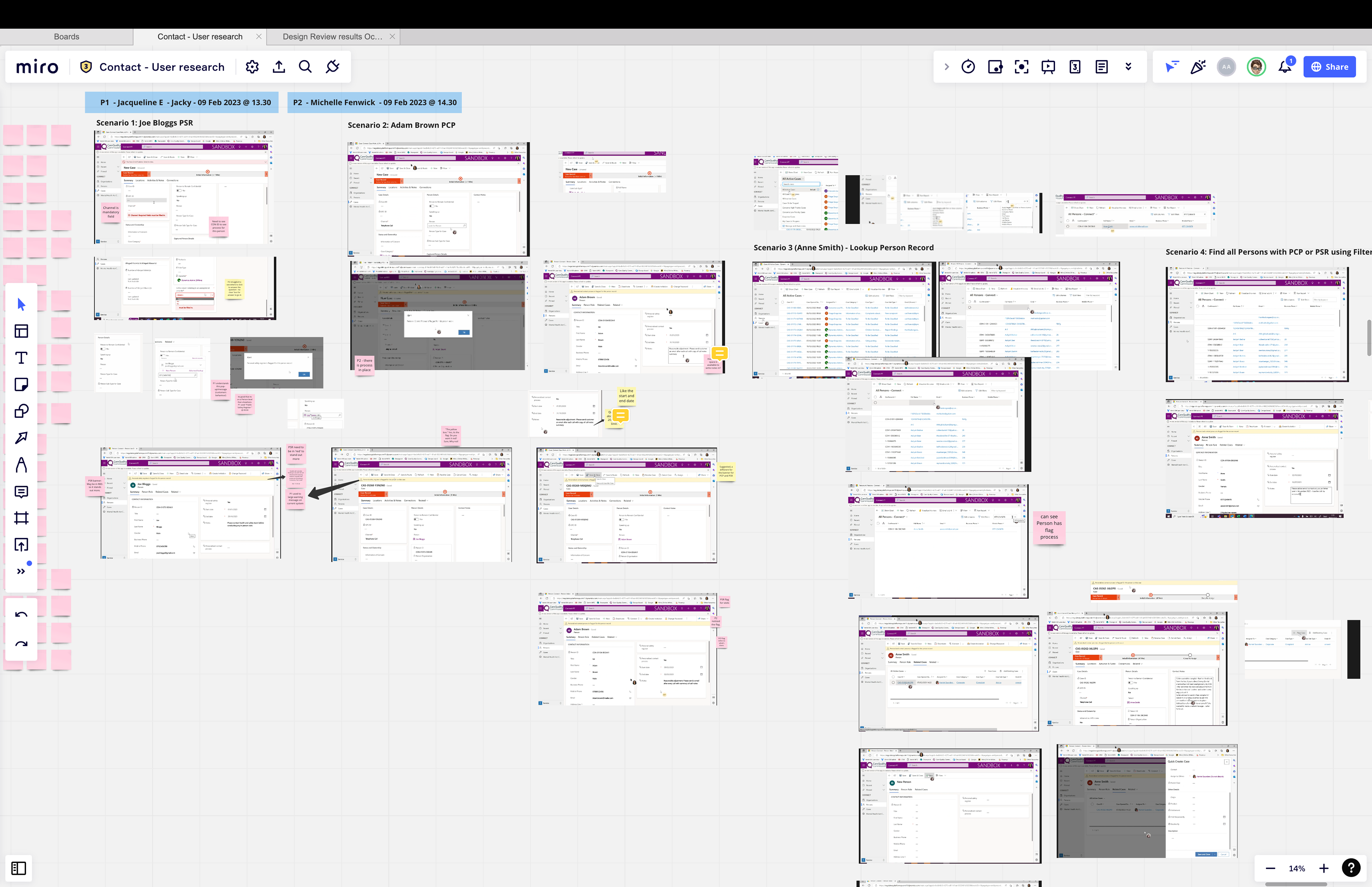Expand the collapsed toolbar chevron at top right
This screenshot has height=887, width=1372.
pyautogui.click(x=946, y=67)
